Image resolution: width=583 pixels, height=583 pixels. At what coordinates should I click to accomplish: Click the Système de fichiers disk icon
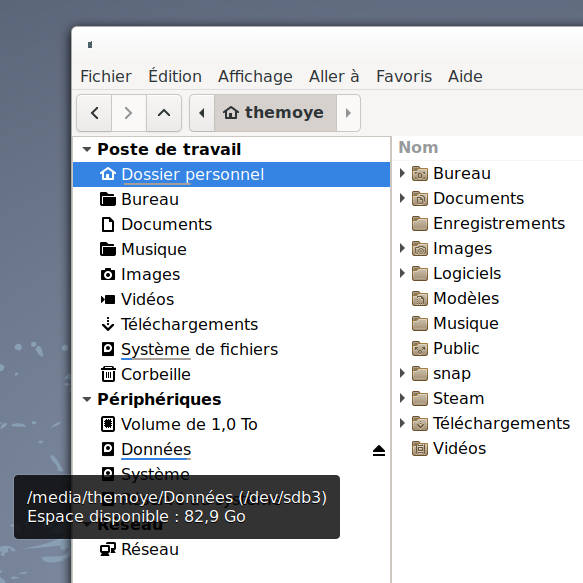(x=108, y=349)
